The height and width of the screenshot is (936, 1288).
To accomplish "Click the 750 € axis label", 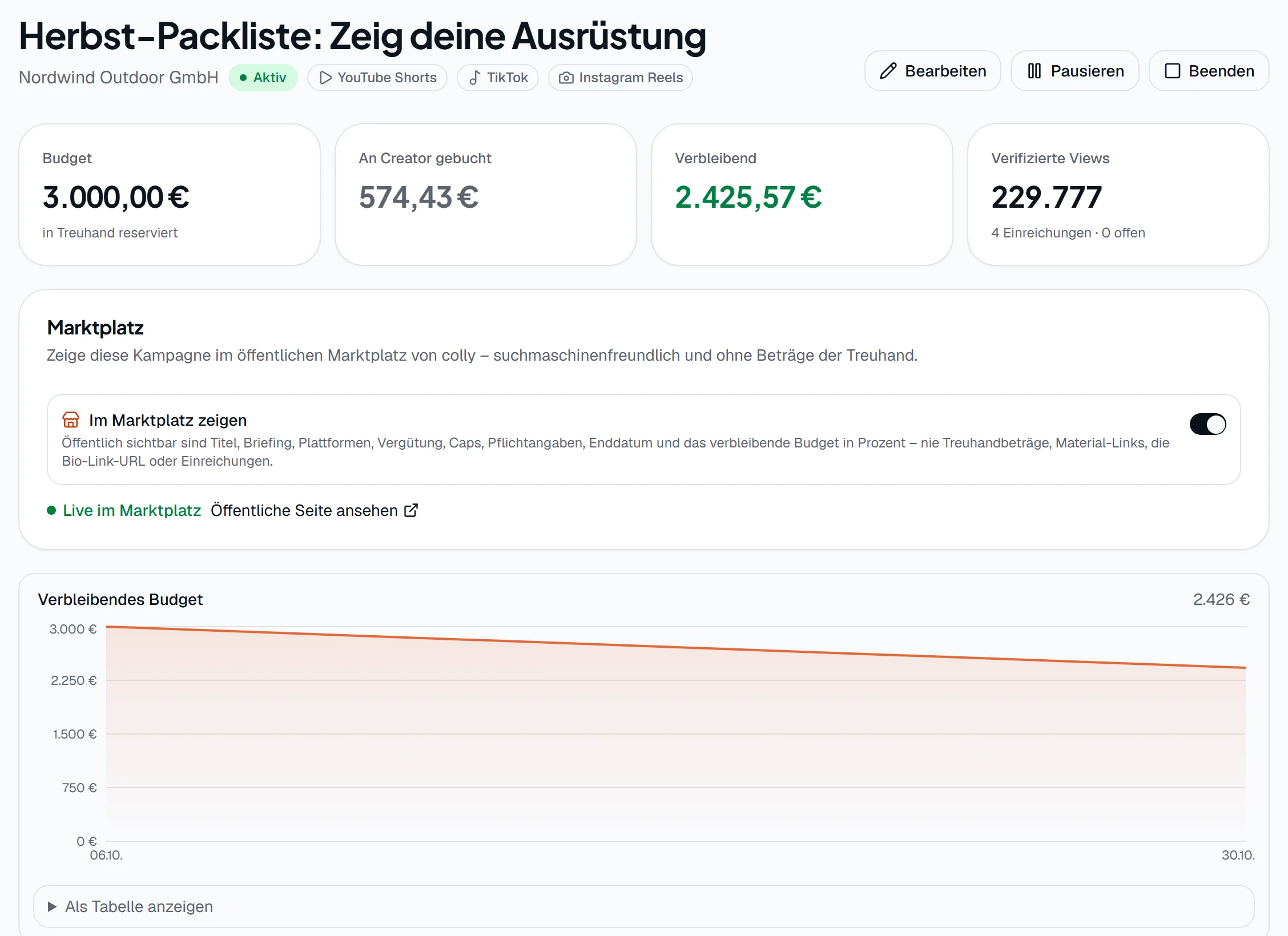I will [79, 788].
